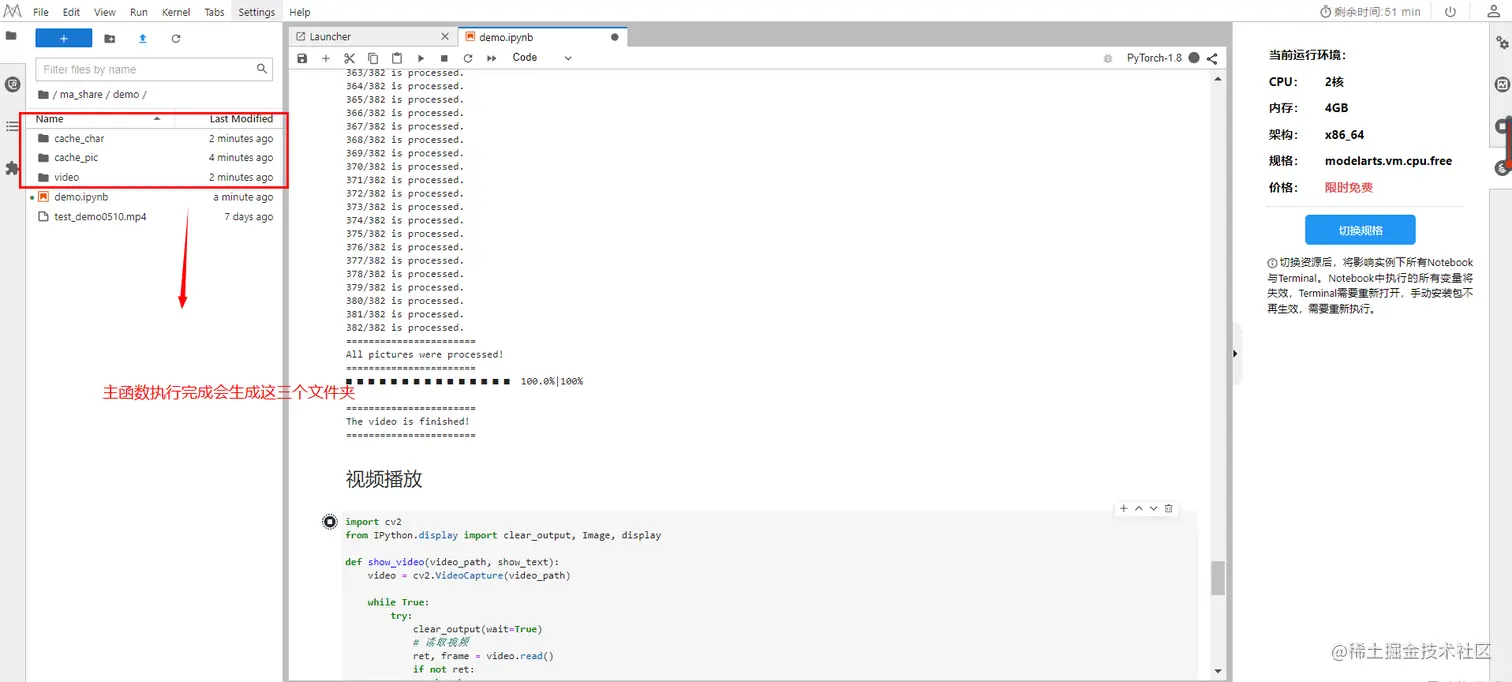The height and width of the screenshot is (682, 1512).
Task: Click the share notebook icon
Action: 1212,58
